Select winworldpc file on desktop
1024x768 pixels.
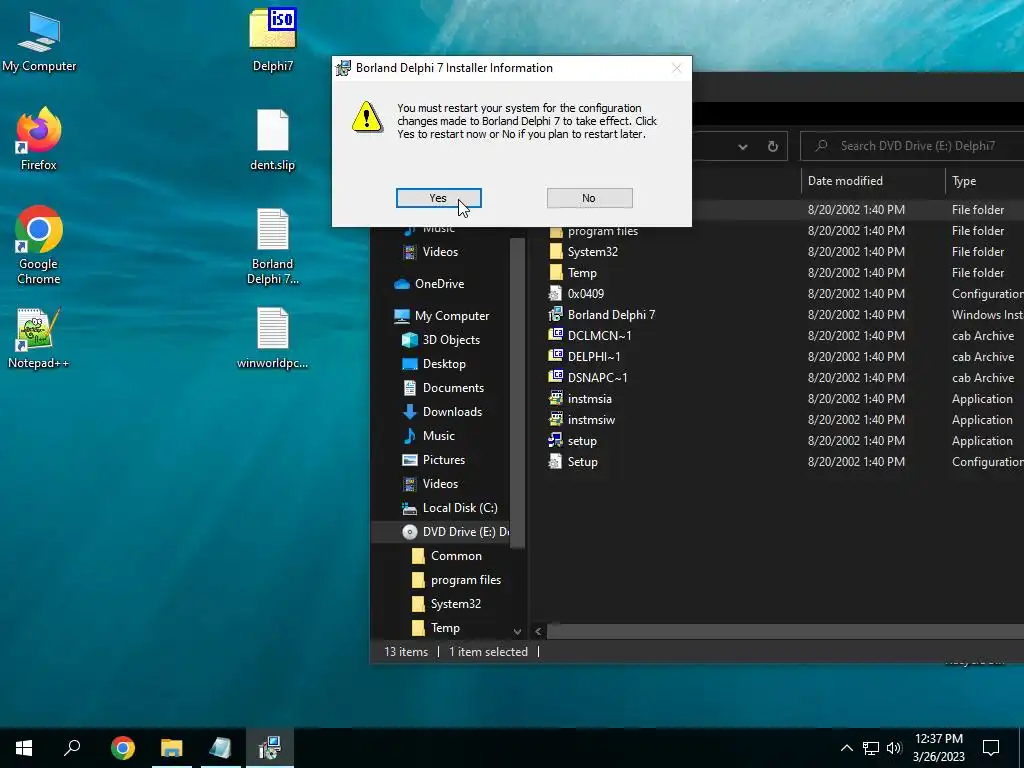tap(272, 338)
